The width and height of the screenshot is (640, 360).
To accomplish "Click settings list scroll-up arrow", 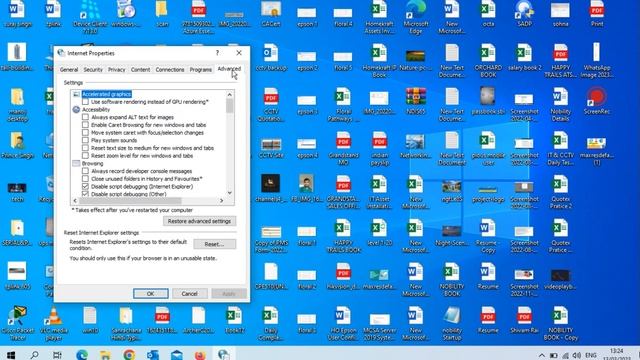I will [x=229, y=94].
